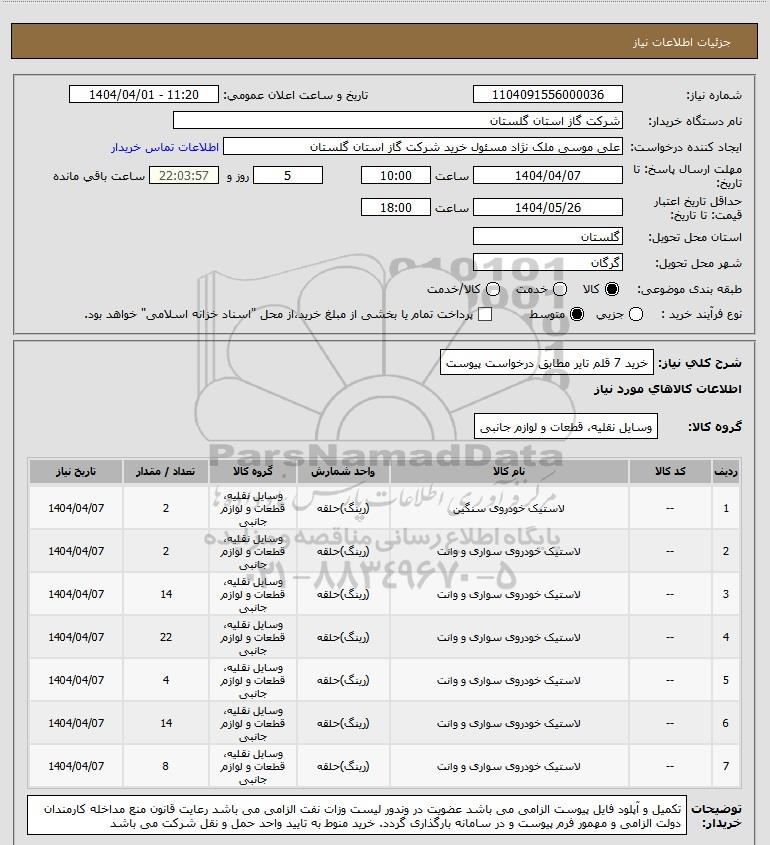
Task: Click the ردیف column header
Action: (726, 472)
